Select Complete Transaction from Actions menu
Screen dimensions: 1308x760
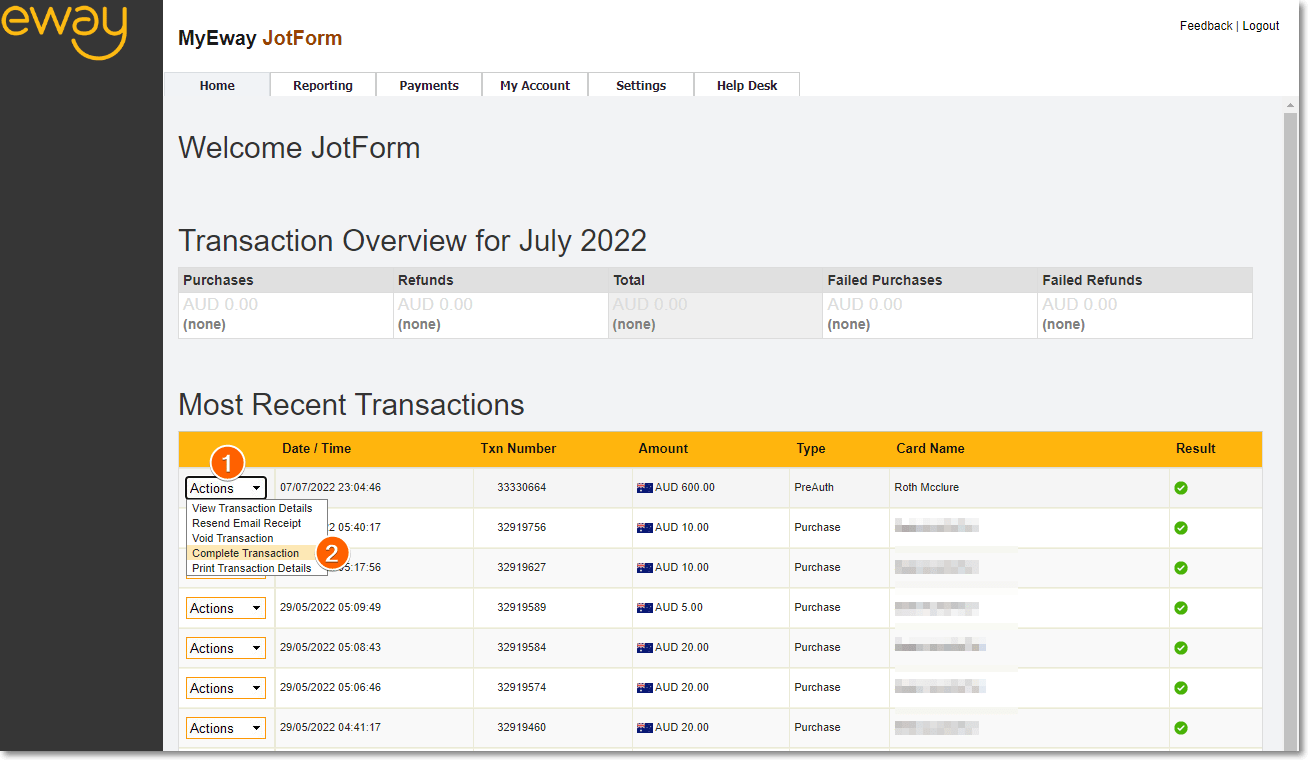(x=246, y=553)
